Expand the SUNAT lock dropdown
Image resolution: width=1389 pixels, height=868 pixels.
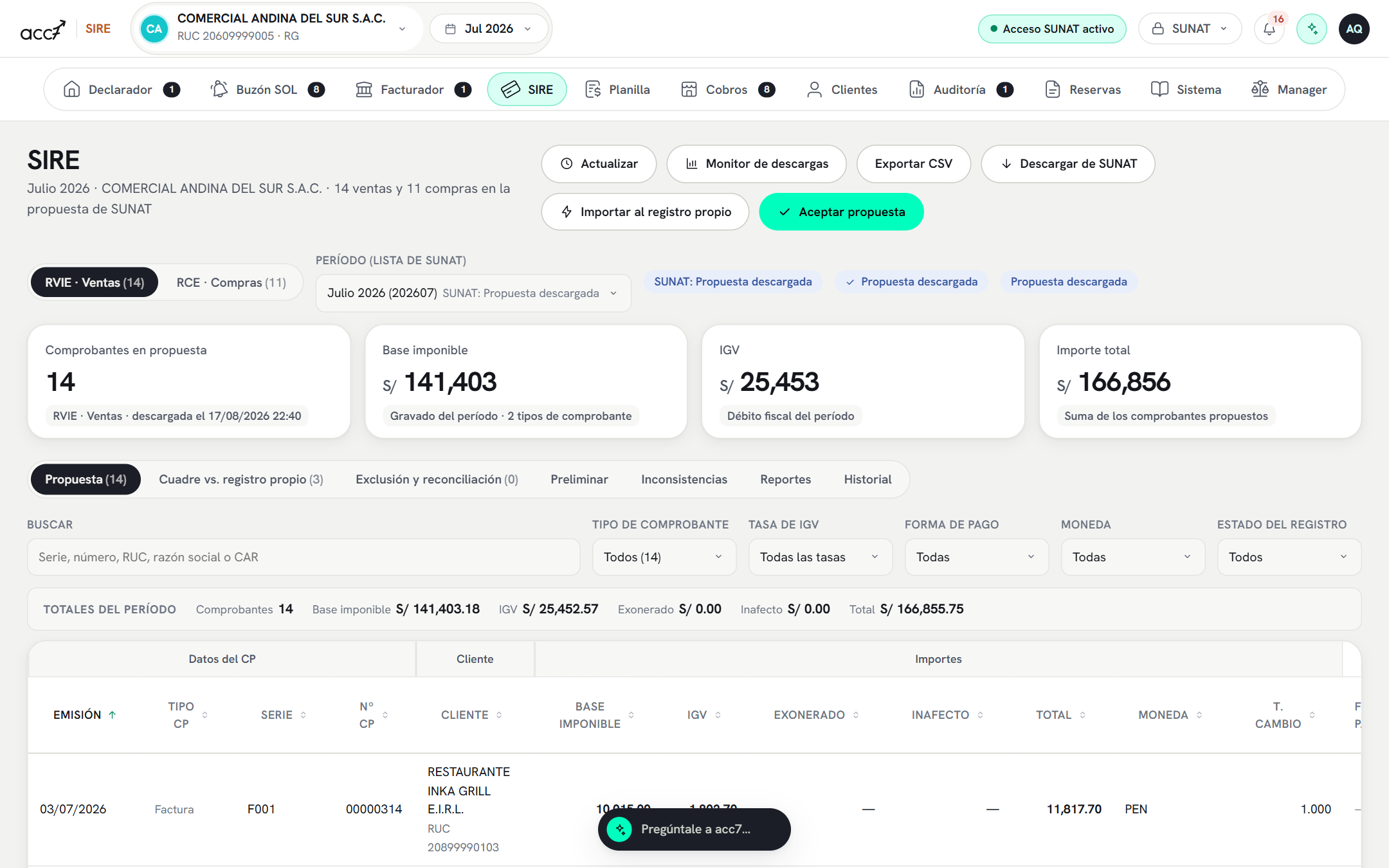pyautogui.click(x=1190, y=29)
